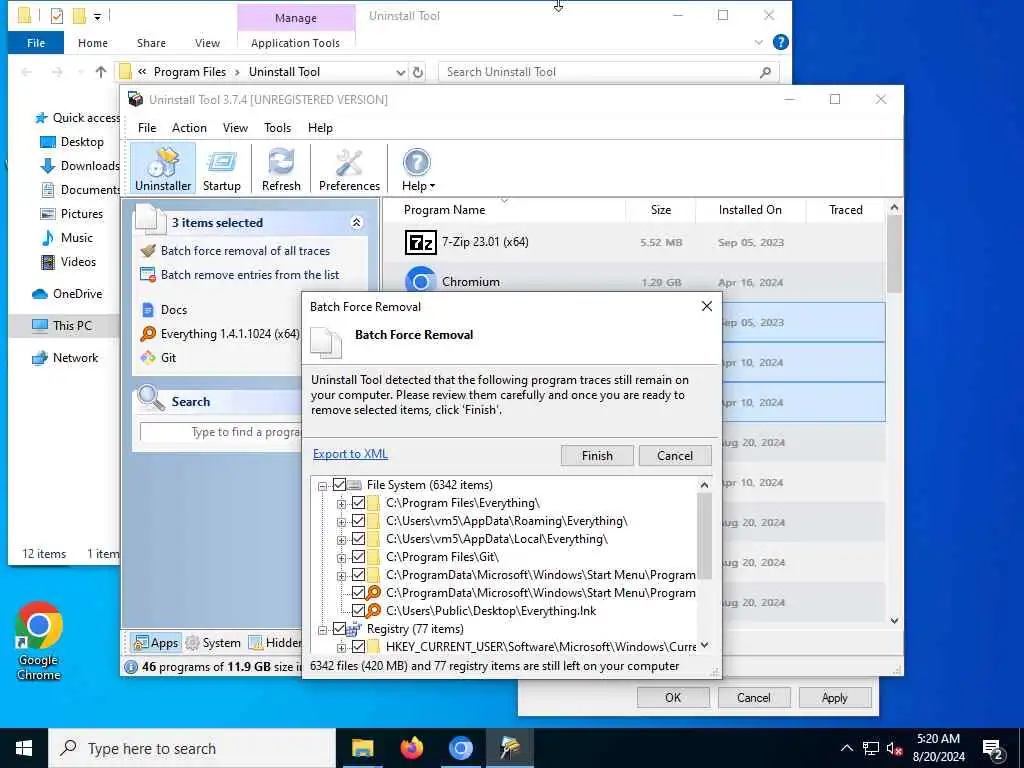The width and height of the screenshot is (1024, 768).
Task: Collapse the Registry tree node
Action: point(322,630)
